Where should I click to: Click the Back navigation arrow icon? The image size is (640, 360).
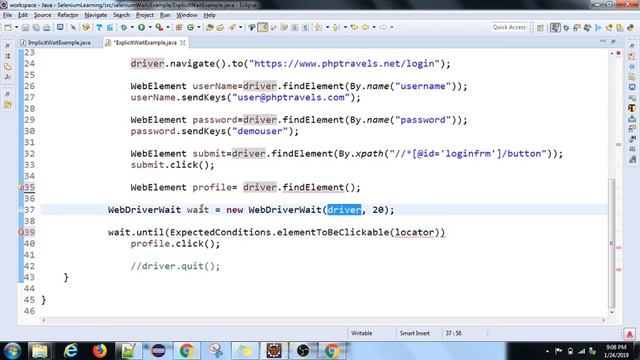[x=366, y=27]
